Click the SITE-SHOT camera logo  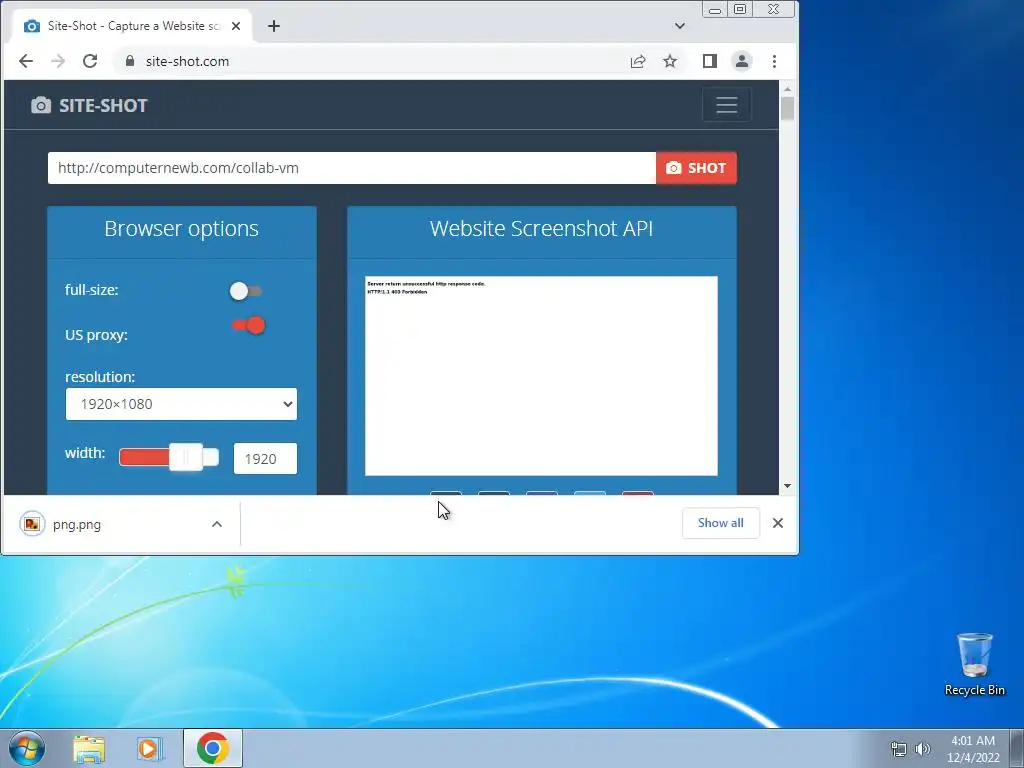click(x=89, y=105)
